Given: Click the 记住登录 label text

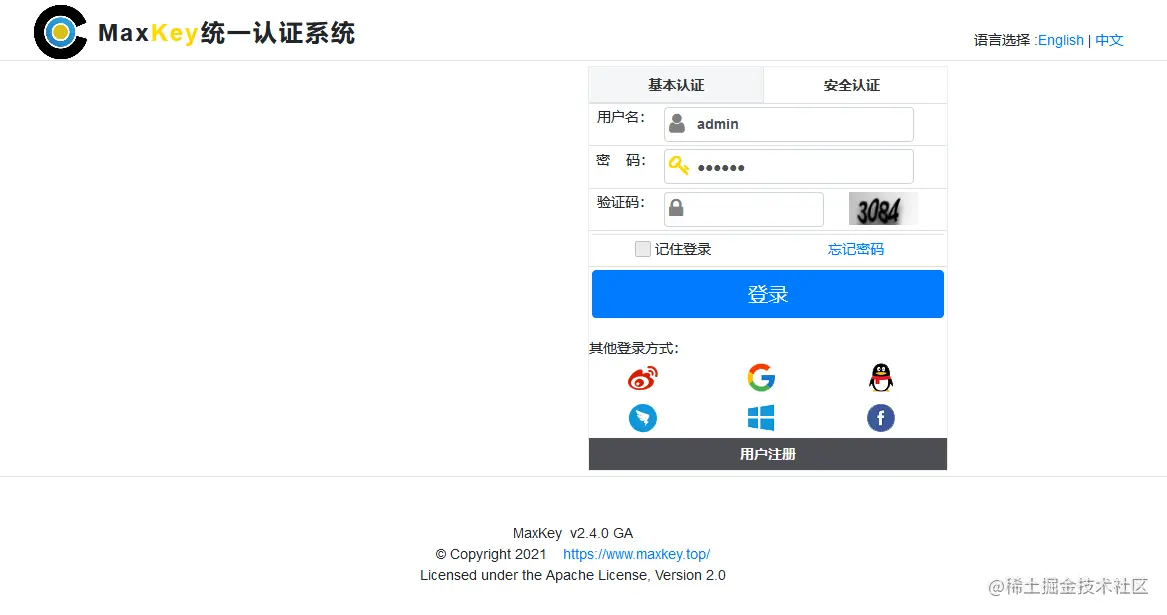Looking at the screenshot, I should pos(682,249).
